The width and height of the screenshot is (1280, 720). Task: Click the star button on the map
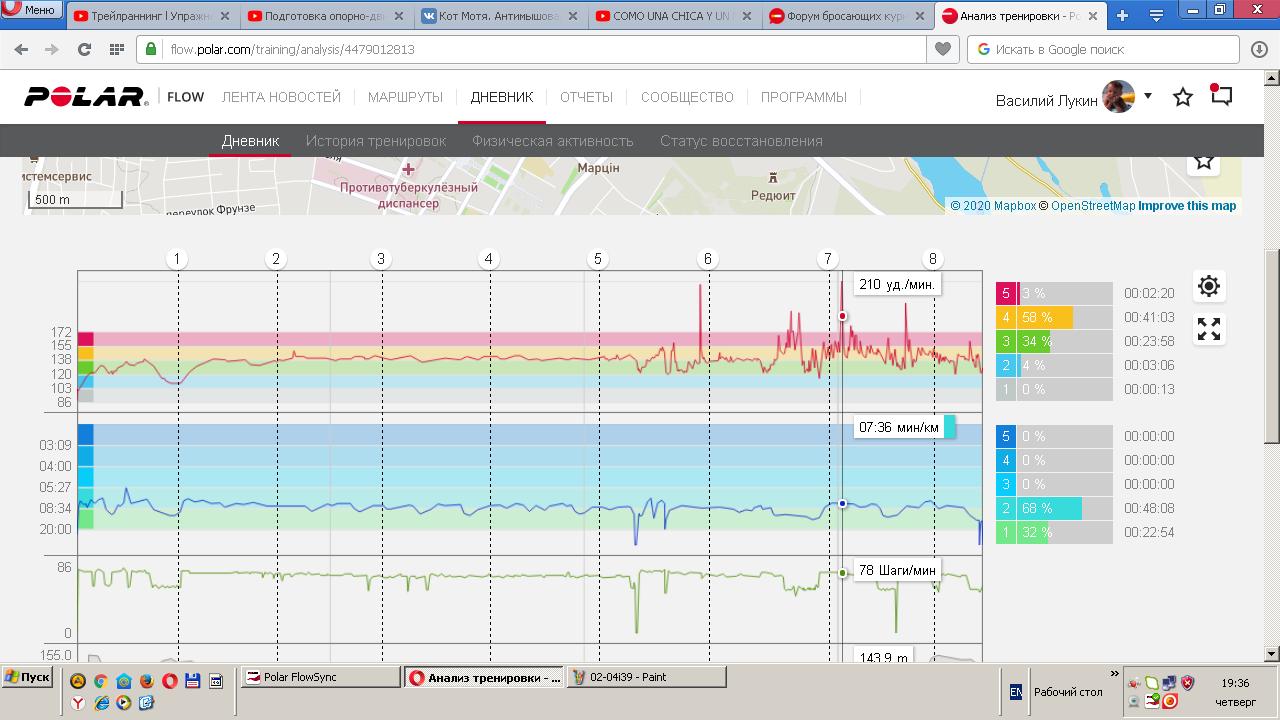click(1204, 162)
